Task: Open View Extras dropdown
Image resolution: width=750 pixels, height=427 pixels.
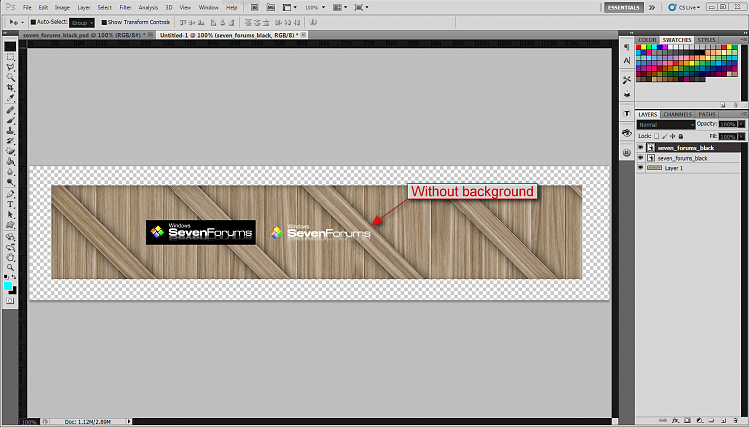Action: 289,7
